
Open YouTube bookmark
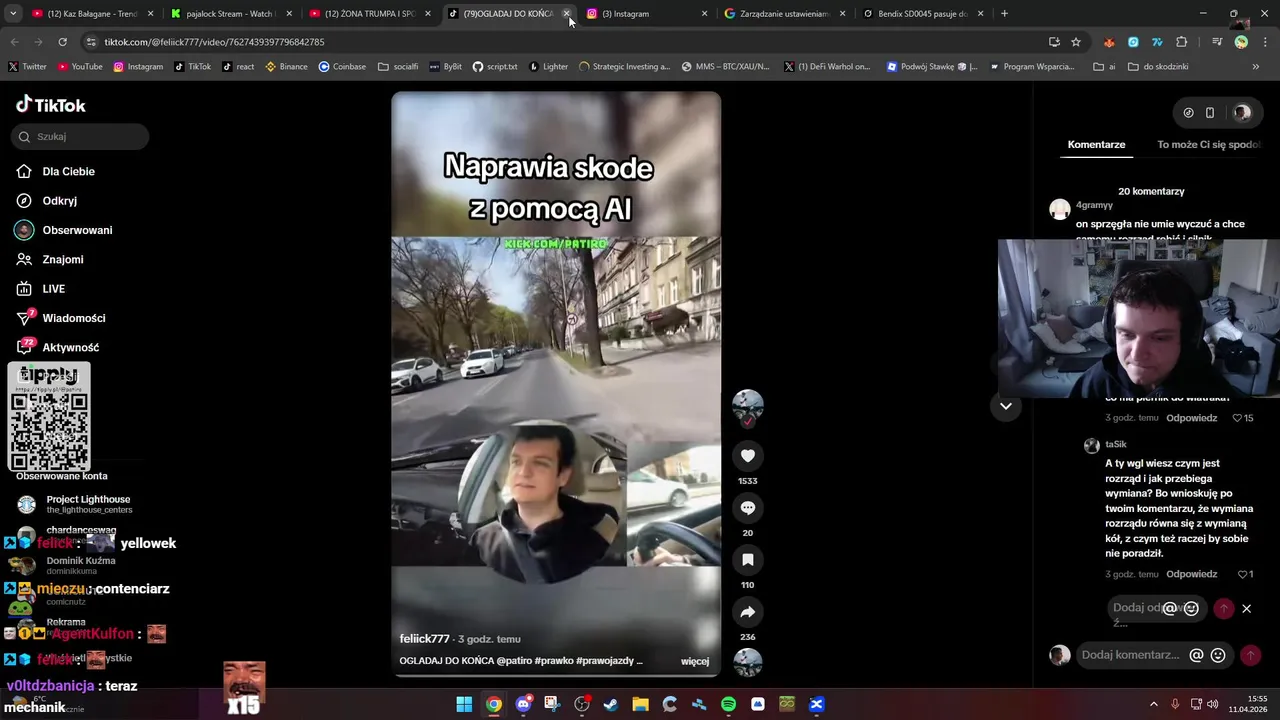click(80, 67)
